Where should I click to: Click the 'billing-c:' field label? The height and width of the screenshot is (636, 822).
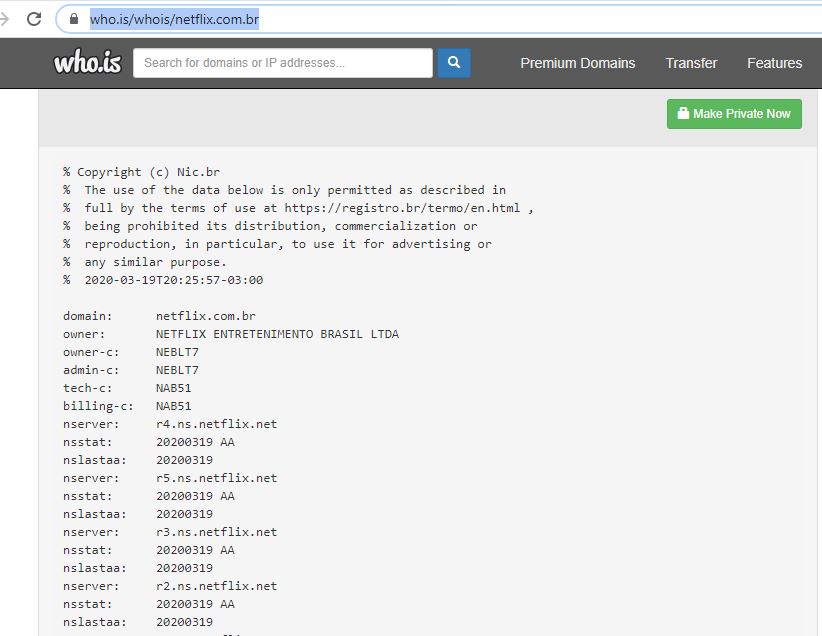(98, 406)
